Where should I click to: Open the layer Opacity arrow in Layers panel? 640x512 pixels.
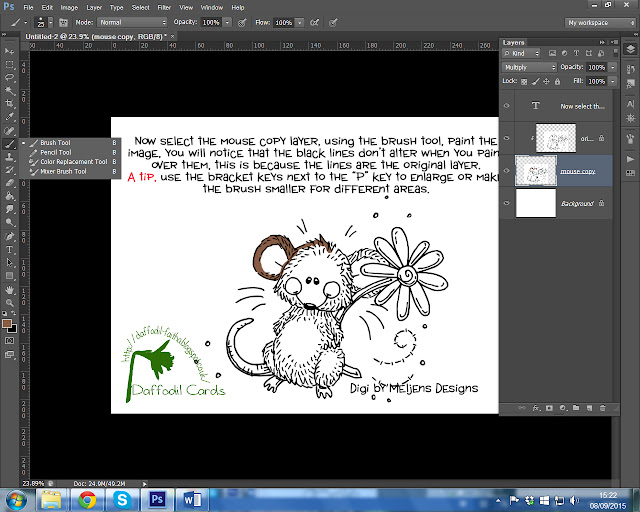612,67
